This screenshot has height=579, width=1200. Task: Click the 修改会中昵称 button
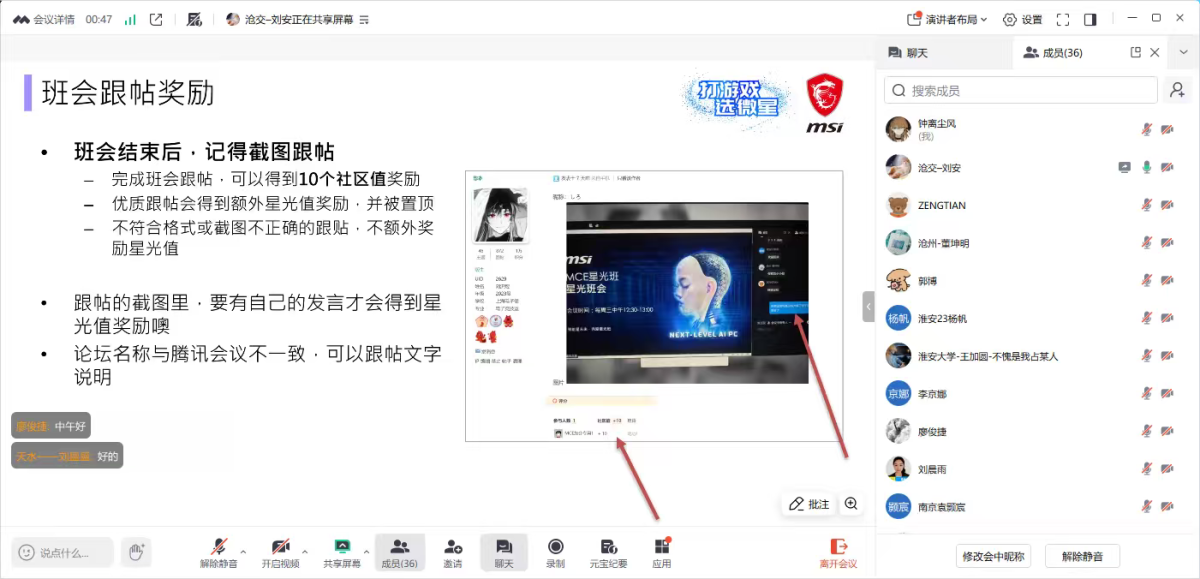click(992, 556)
